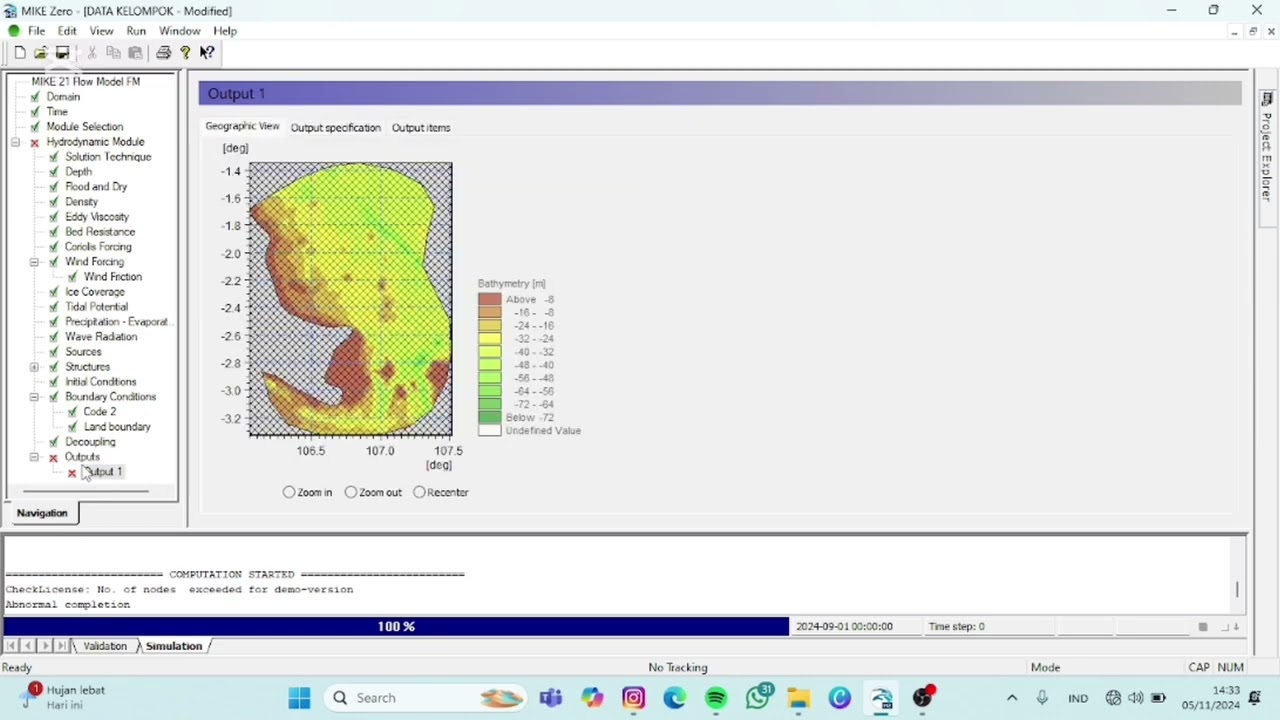Collapse the Boundary Conditions tree node

point(34,397)
